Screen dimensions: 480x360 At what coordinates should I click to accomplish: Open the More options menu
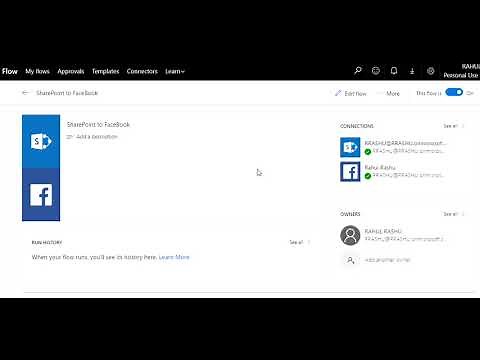coord(388,93)
